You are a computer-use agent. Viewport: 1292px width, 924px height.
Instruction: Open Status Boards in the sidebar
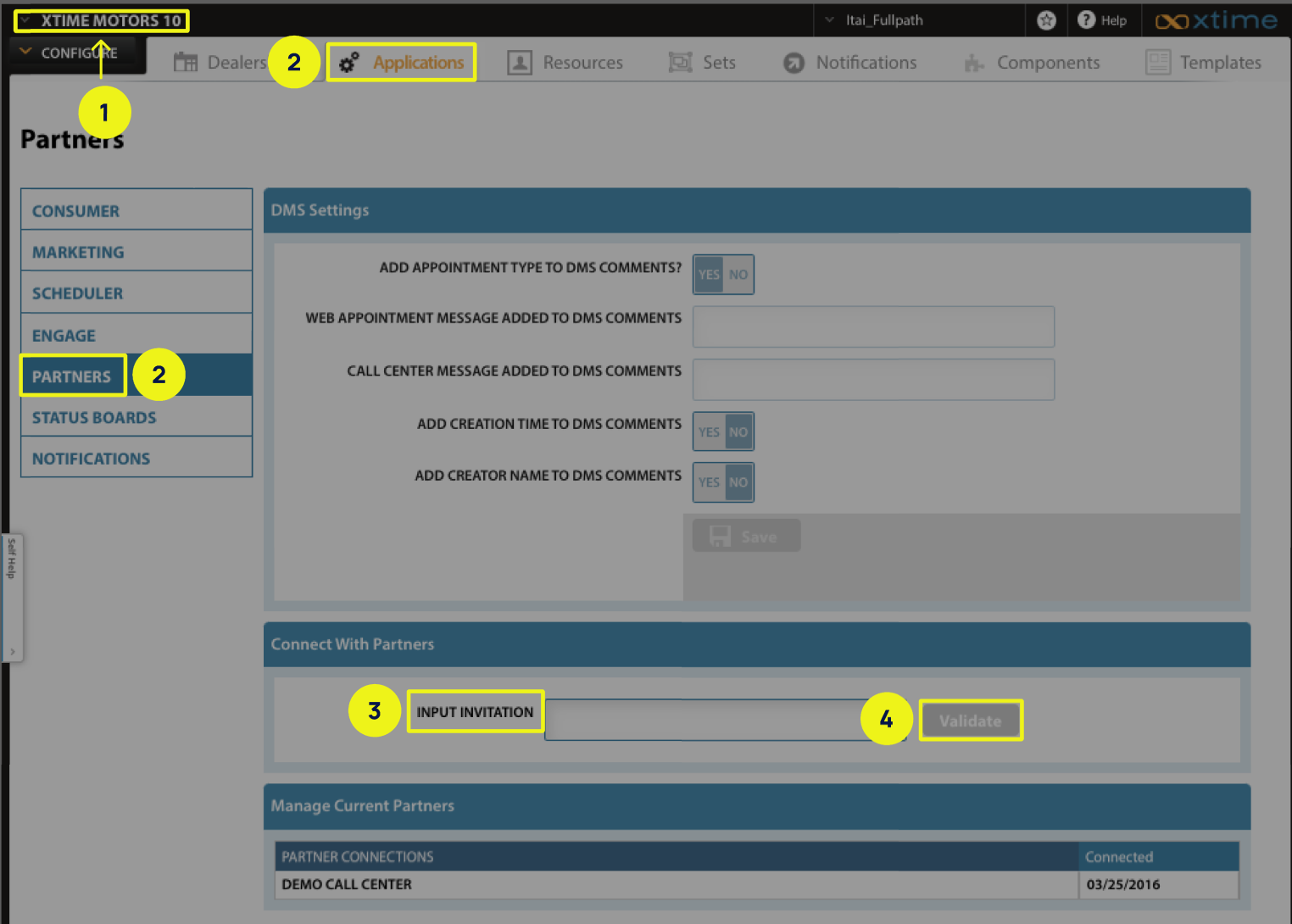point(94,418)
